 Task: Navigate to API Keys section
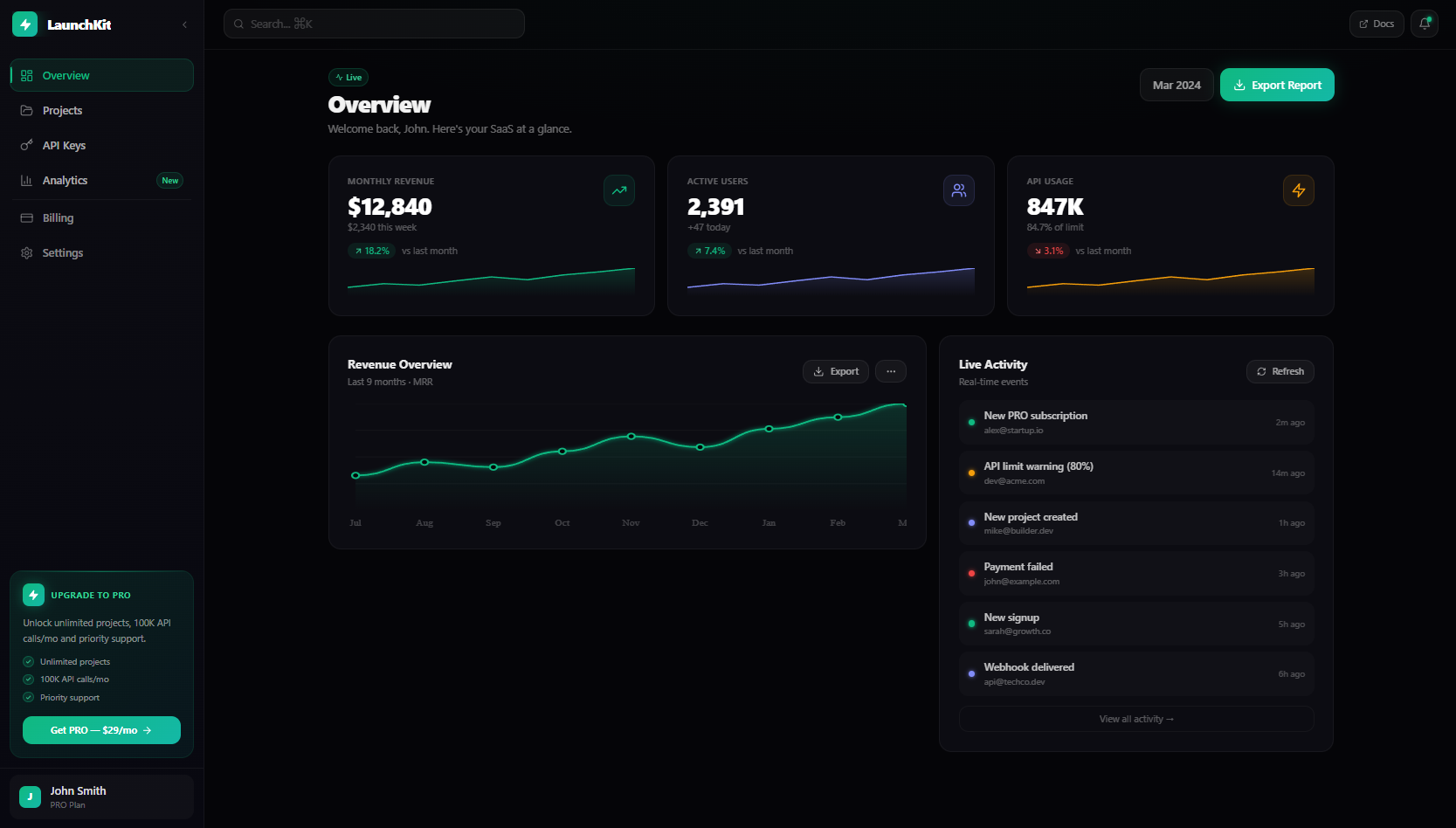point(64,146)
